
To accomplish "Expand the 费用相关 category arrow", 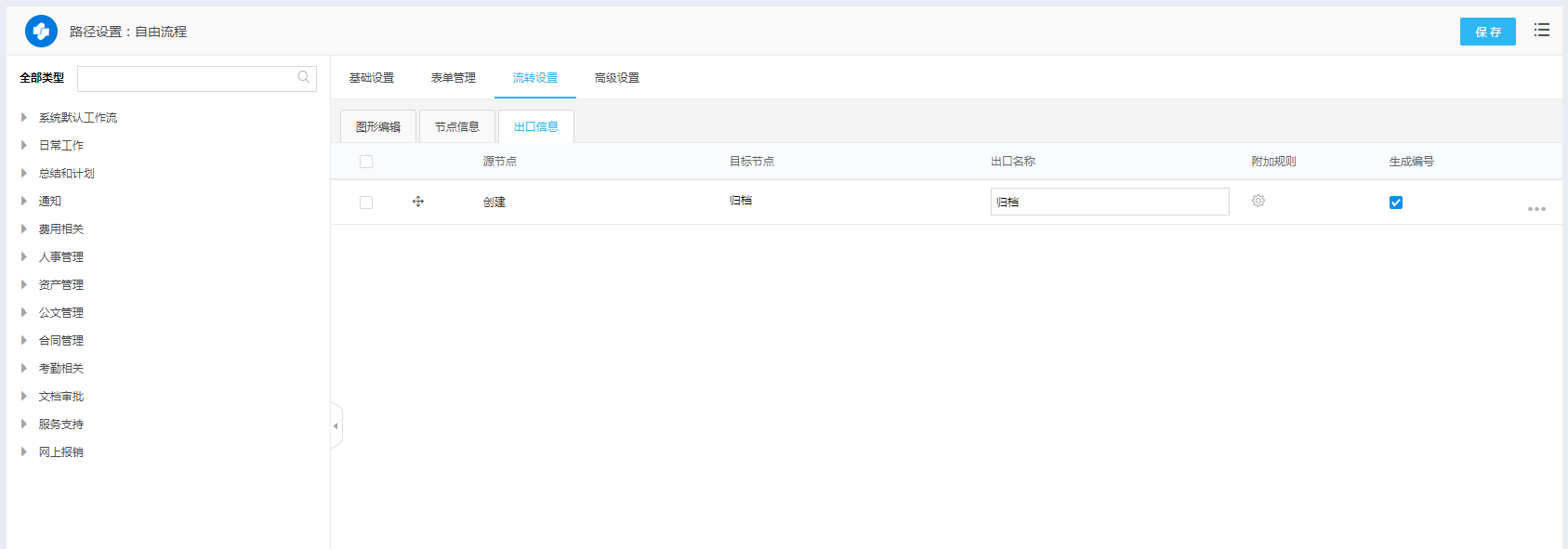I will (x=24, y=229).
